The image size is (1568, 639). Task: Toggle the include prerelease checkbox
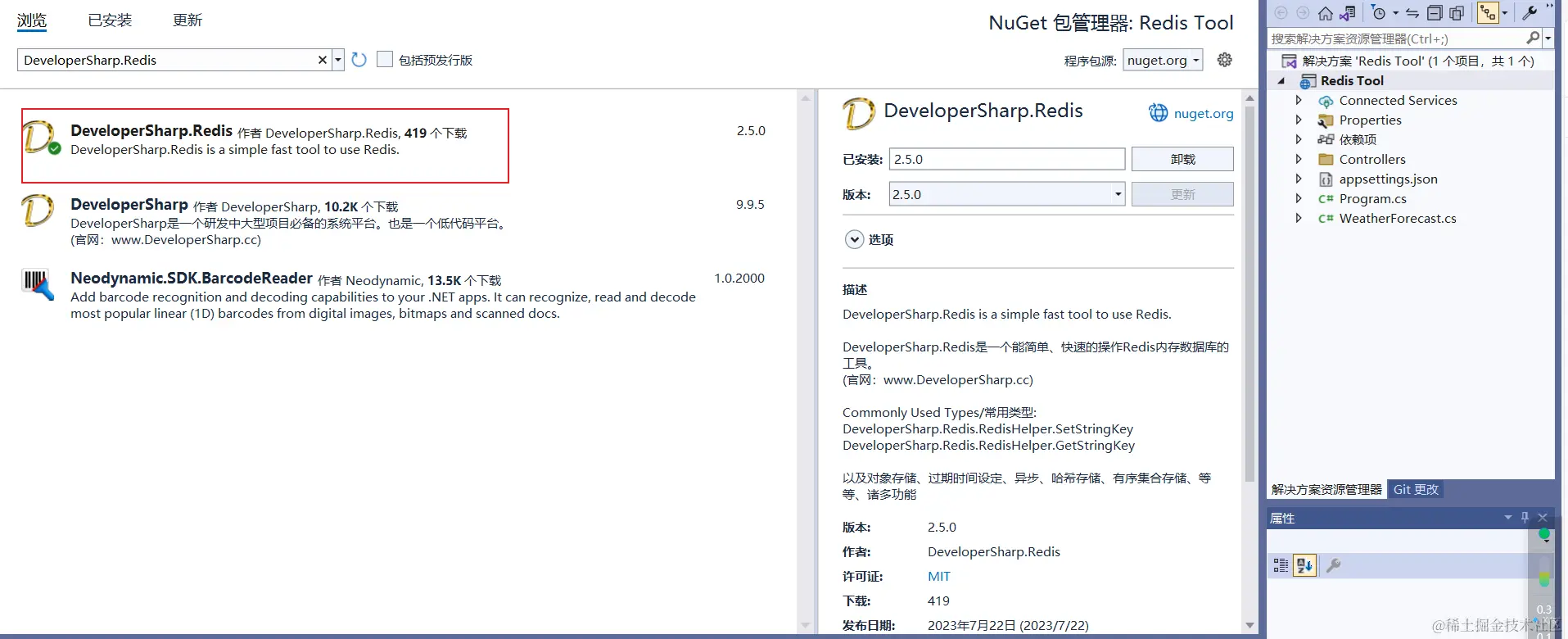tap(384, 59)
